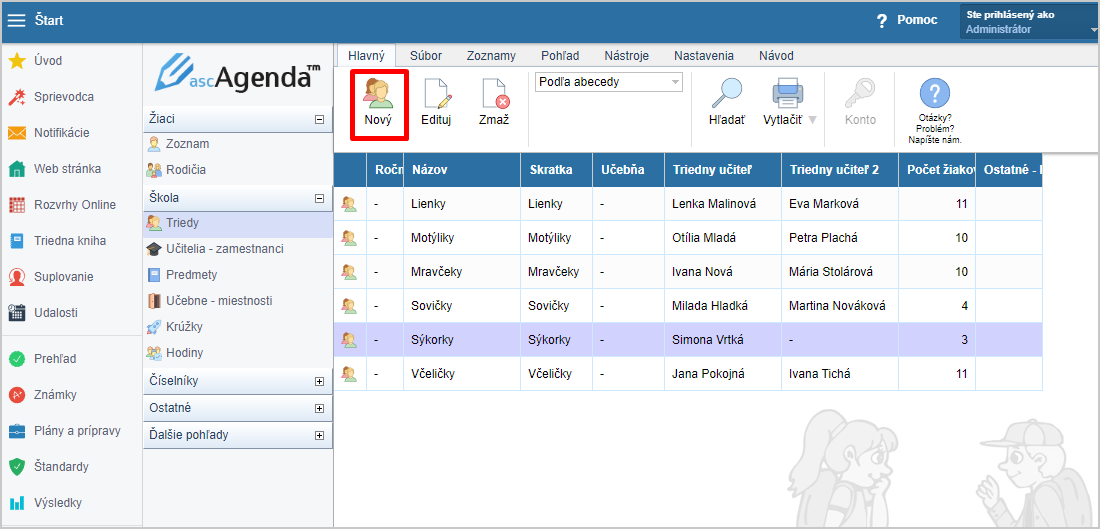Click the class icon in Sovičky row

[x=349, y=306]
